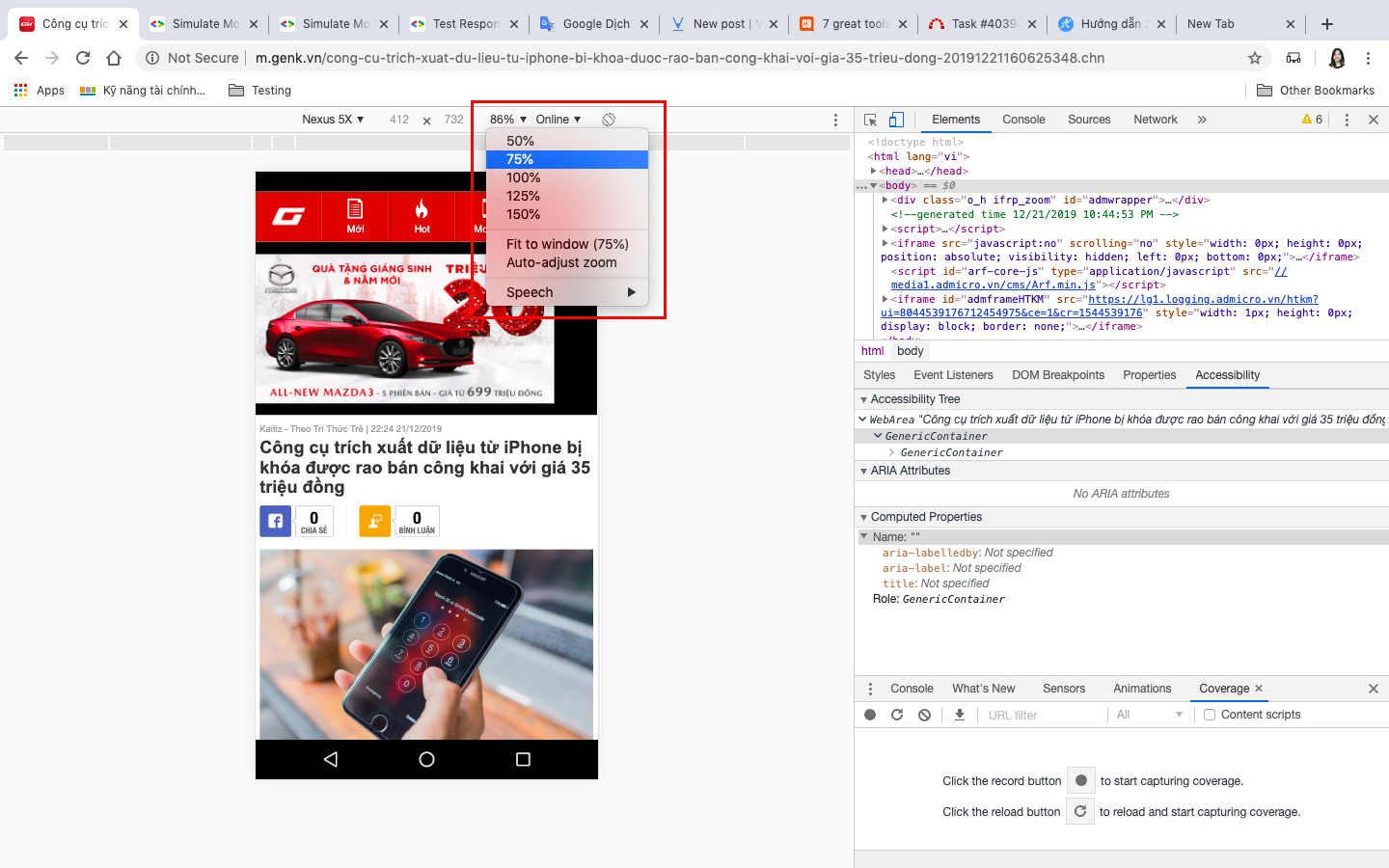Bookmark this page with the star icon
Screen dimensions: 1389x868
[x=1255, y=58]
